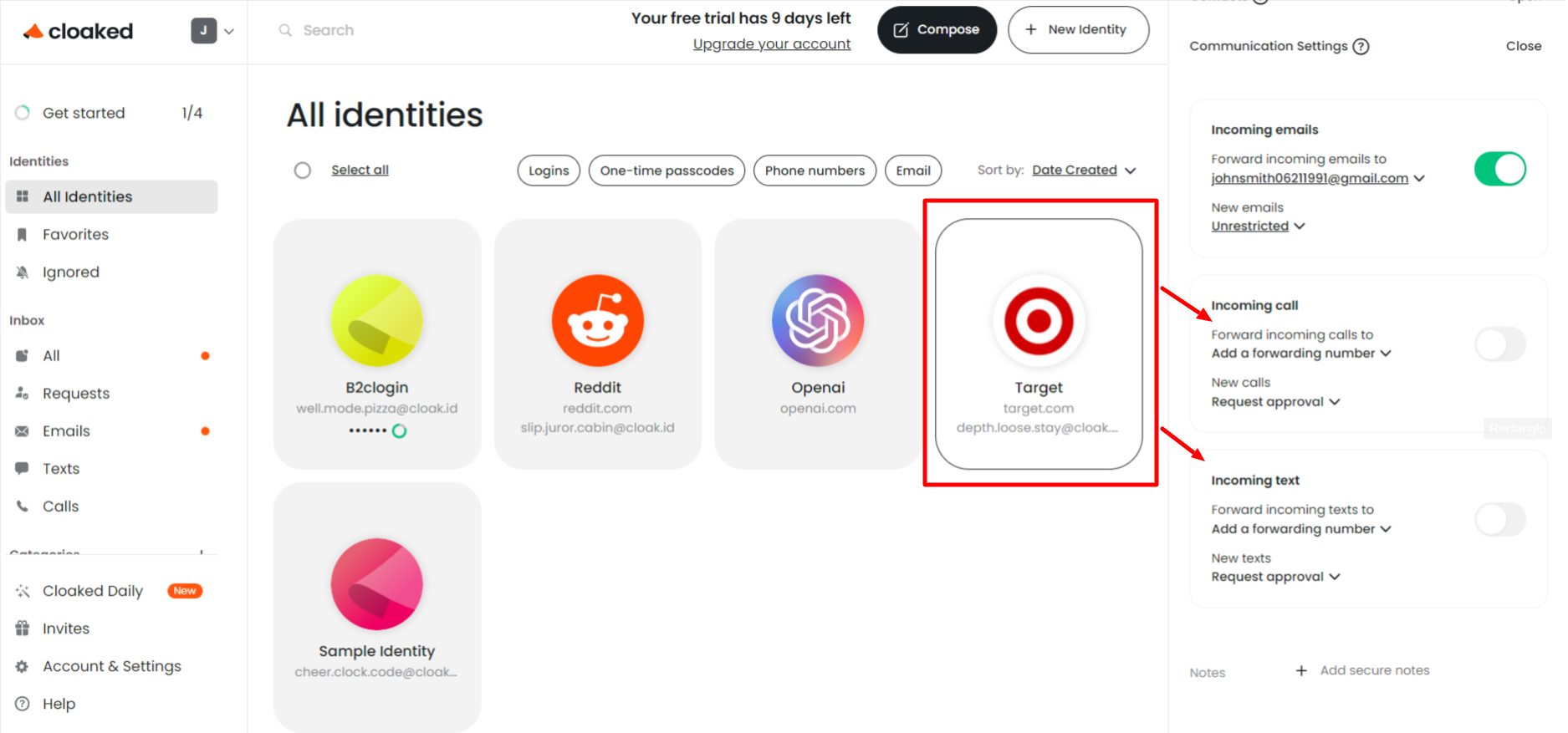Open the B2clogin identity card
The height and width of the screenshot is (733, 1568).
pyautogui.click(x=377, y=344)
